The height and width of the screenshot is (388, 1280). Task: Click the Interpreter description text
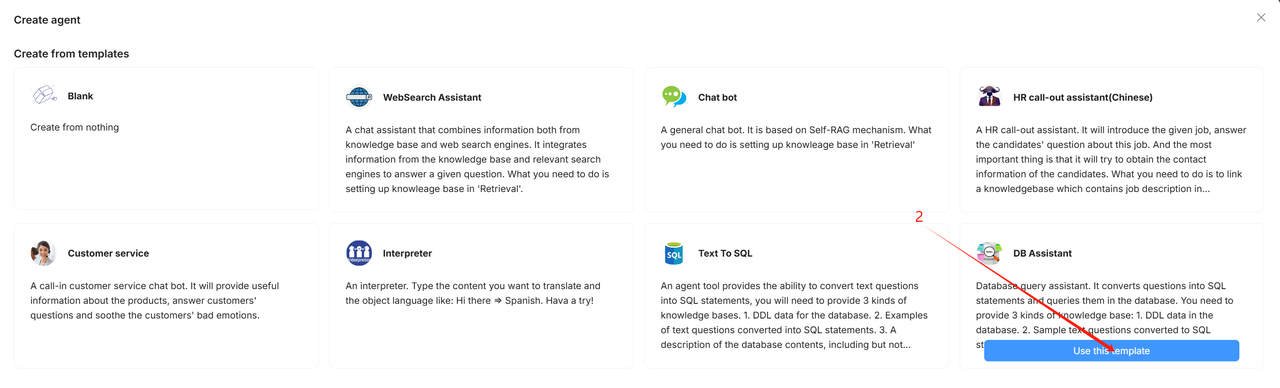coord(474,293)
